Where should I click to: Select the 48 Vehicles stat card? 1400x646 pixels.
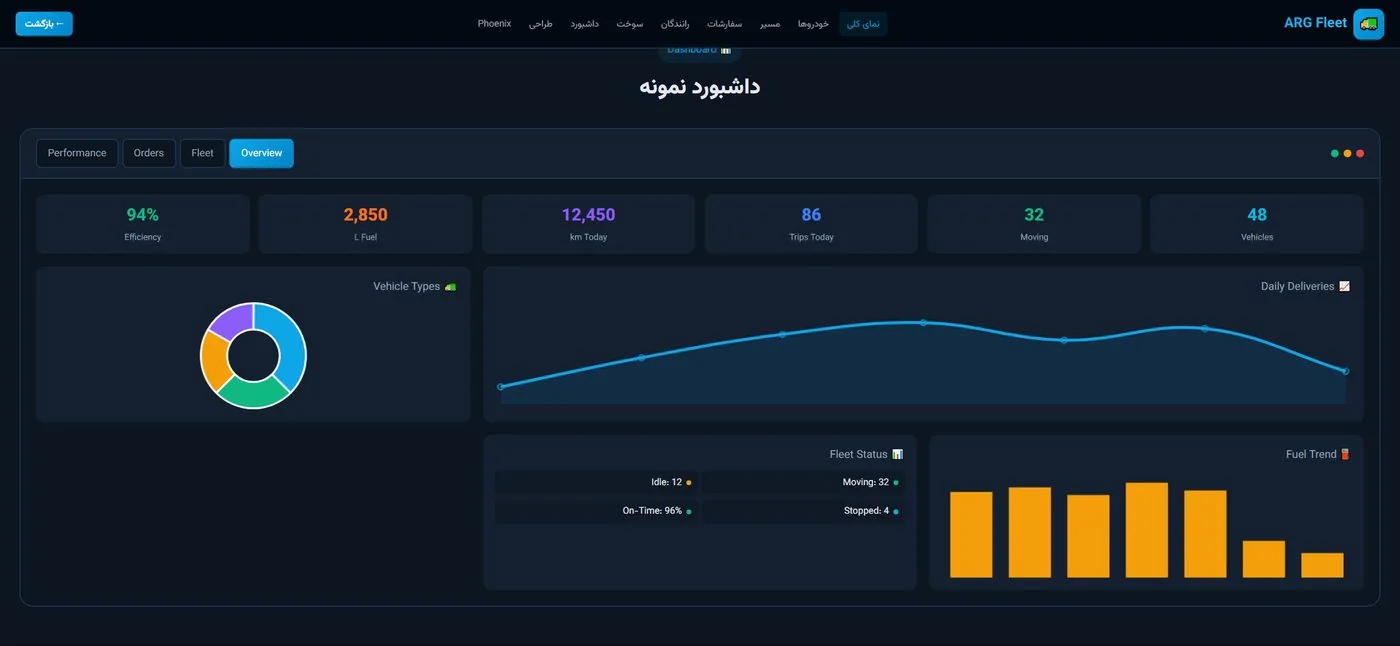(1257, 224)
